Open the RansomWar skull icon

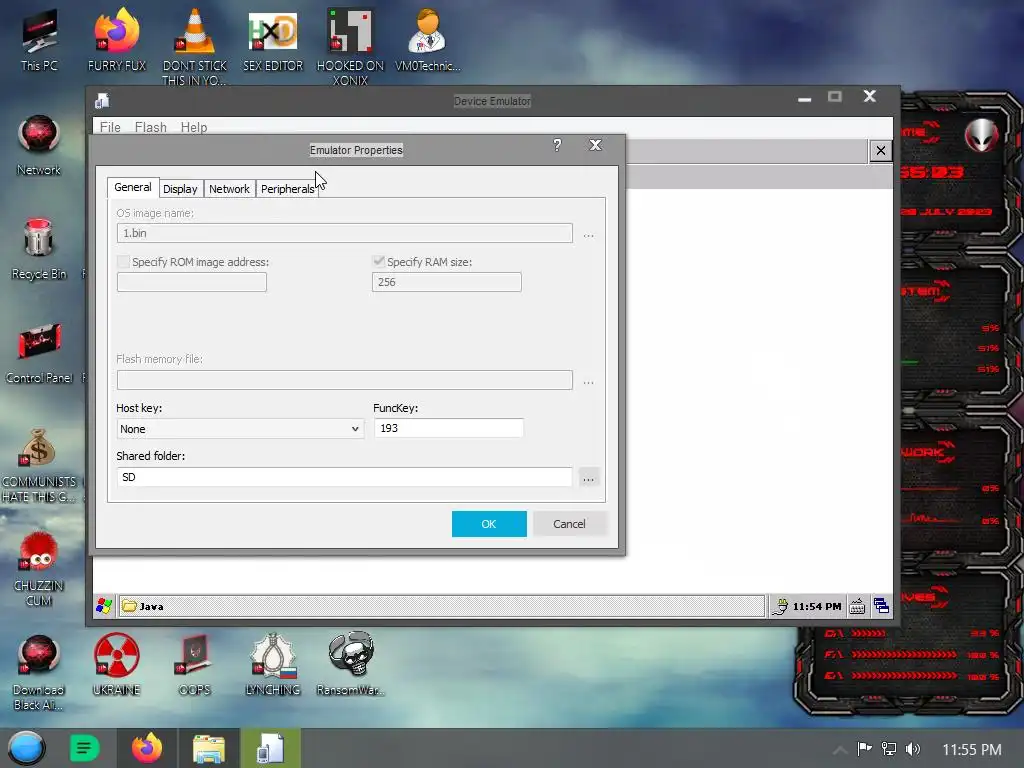pos(351,664)
